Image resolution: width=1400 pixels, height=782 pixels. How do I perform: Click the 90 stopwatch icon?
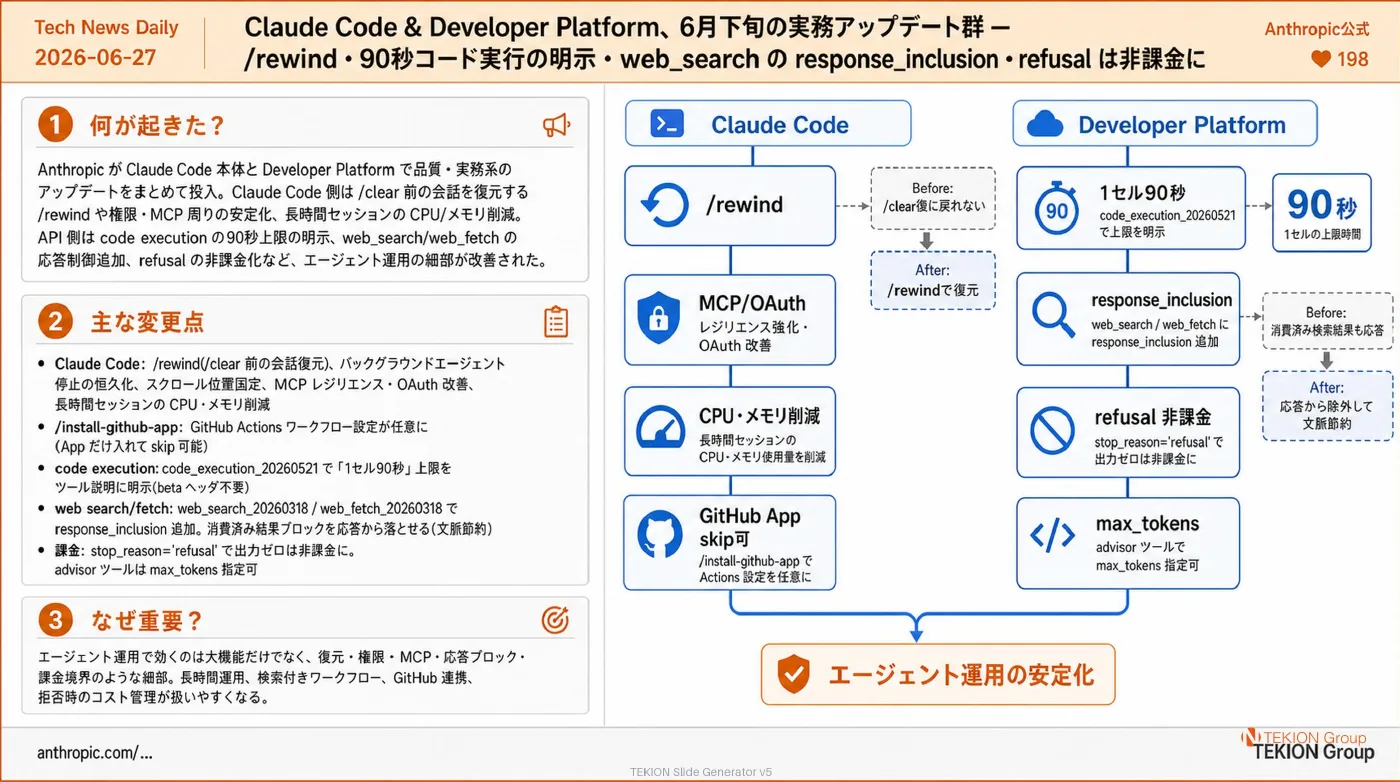click(1057, 208)
